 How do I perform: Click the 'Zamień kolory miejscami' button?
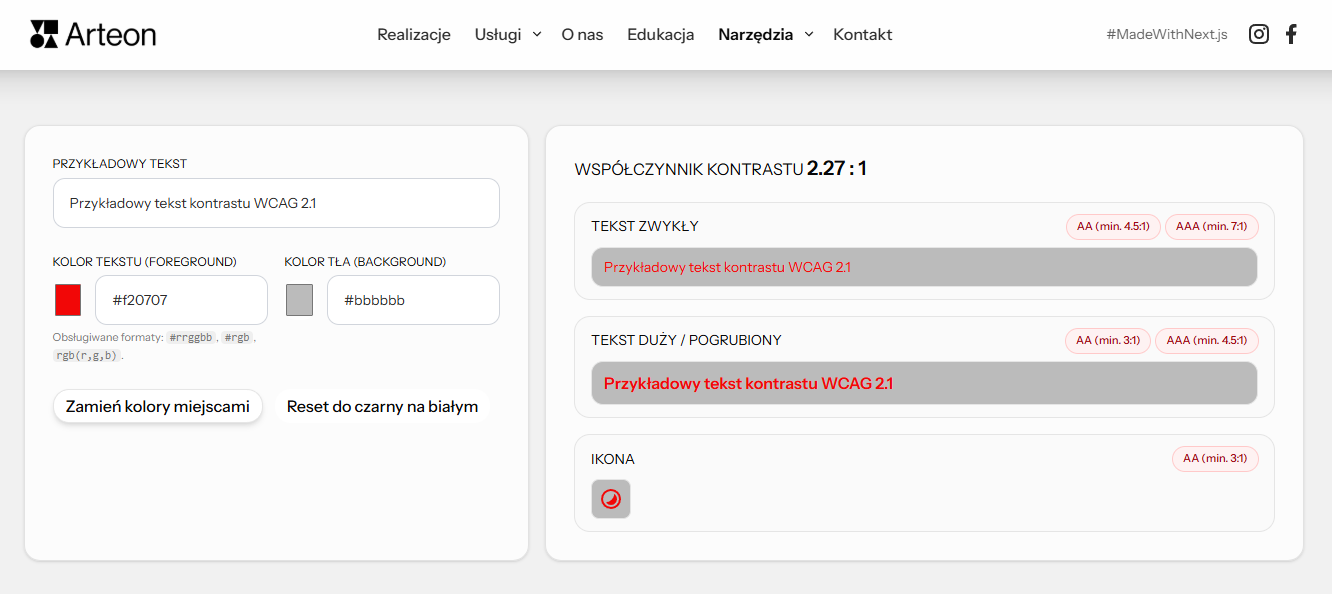point(157,406)
